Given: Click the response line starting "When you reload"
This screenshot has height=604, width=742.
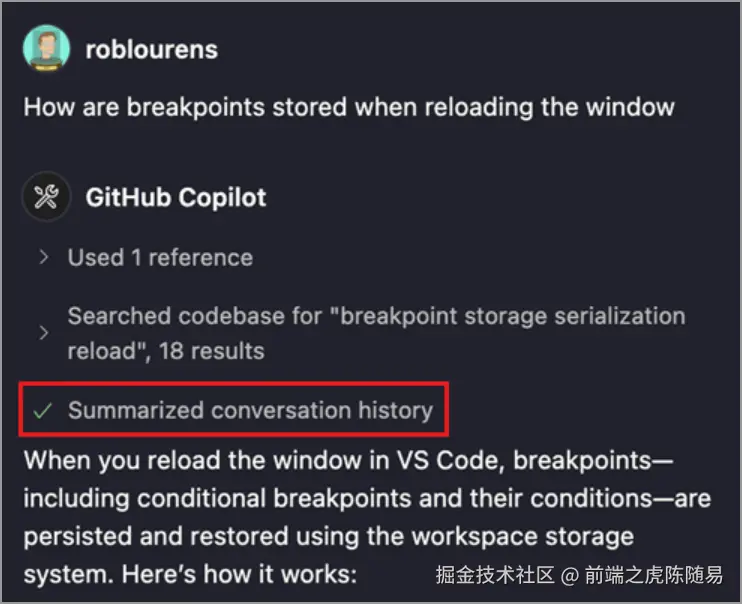Looking at the screenshot, I should (348, 460).
